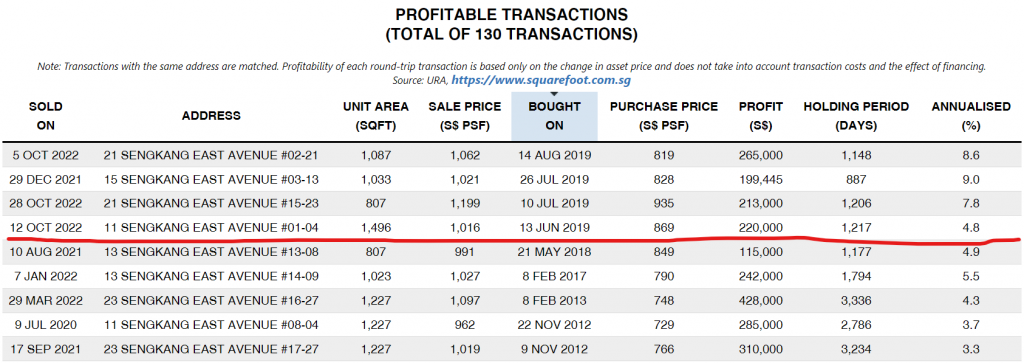This screenshot has width=1024, height=363.
Task: Click address 13 Sengkang East Avenue #13-08
Action: (x=211, y=251)
